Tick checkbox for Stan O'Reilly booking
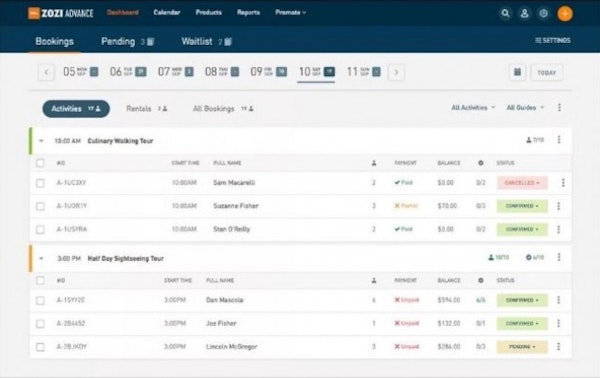The image size is (600, 378). pos(40,230)
